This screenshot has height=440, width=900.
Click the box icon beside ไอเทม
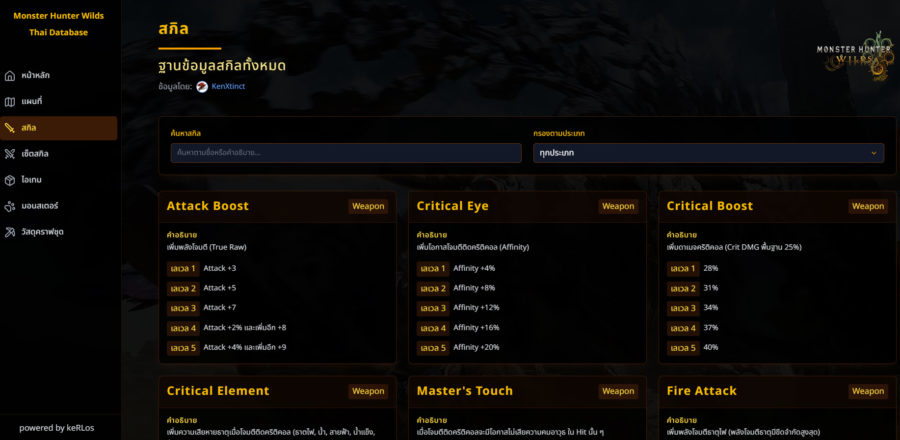point(10,180)
